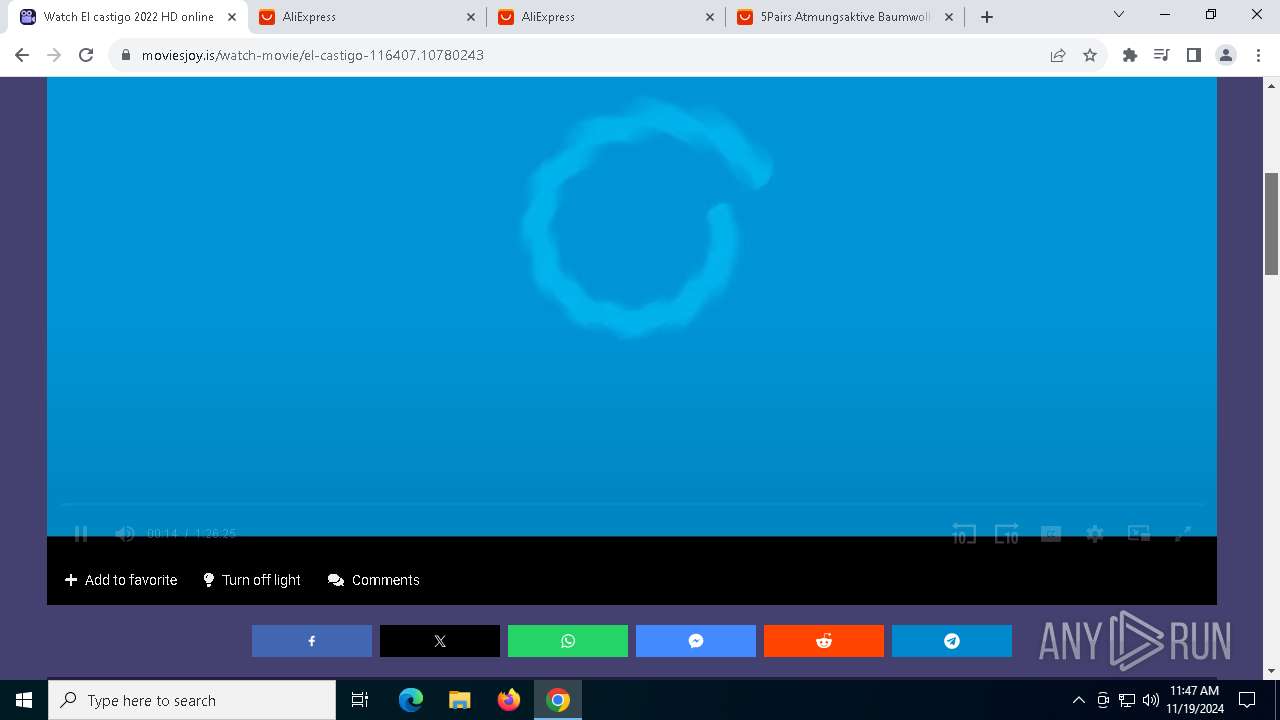Open the Comments section
This screenshot has width=1280, height=720.
(x=374, y=580)
